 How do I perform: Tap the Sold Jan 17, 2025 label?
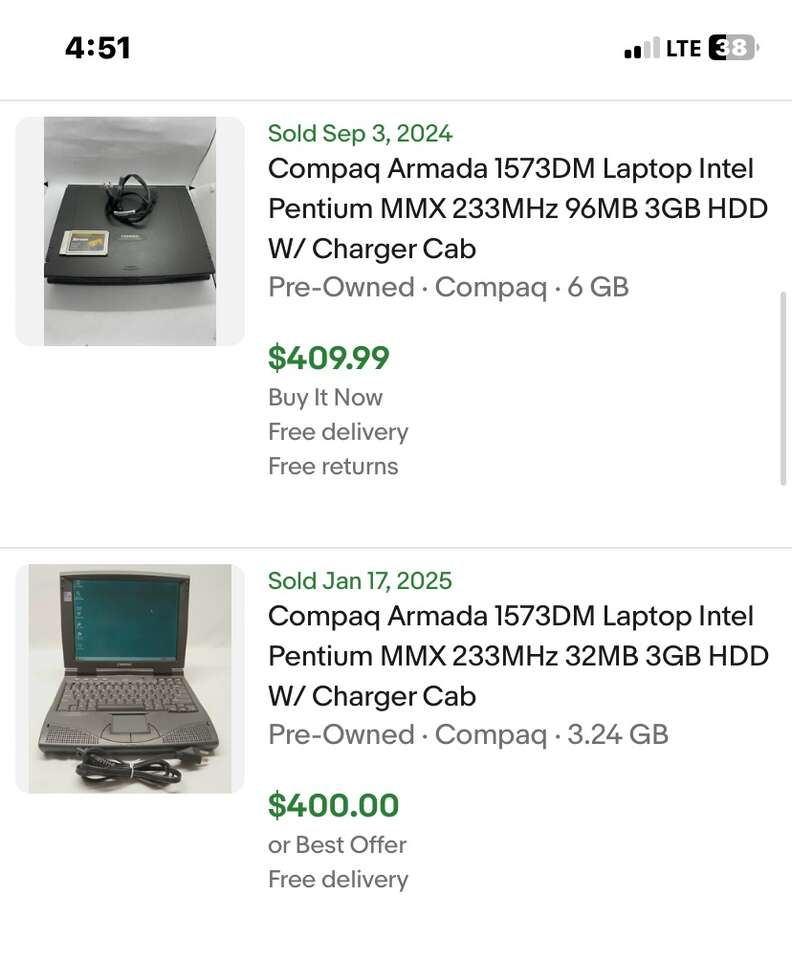pos(360,580)
